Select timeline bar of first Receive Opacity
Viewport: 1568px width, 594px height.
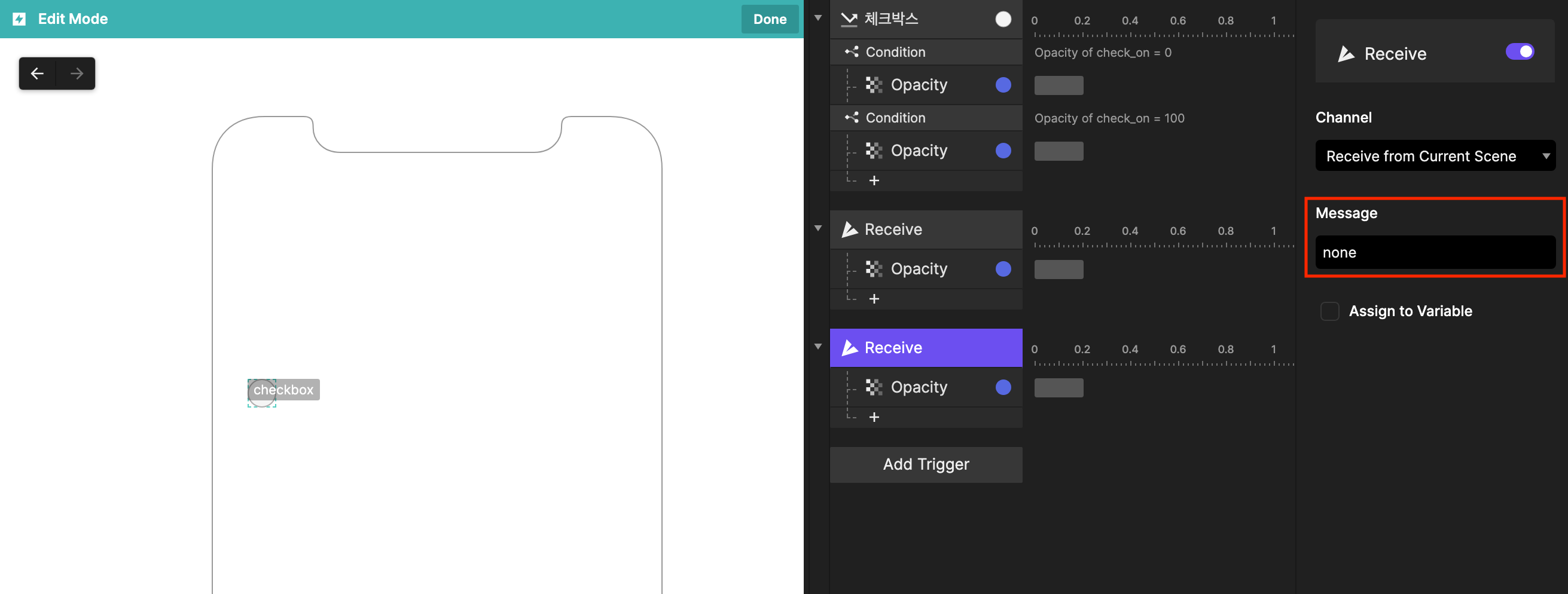[x=1058, y=270]
